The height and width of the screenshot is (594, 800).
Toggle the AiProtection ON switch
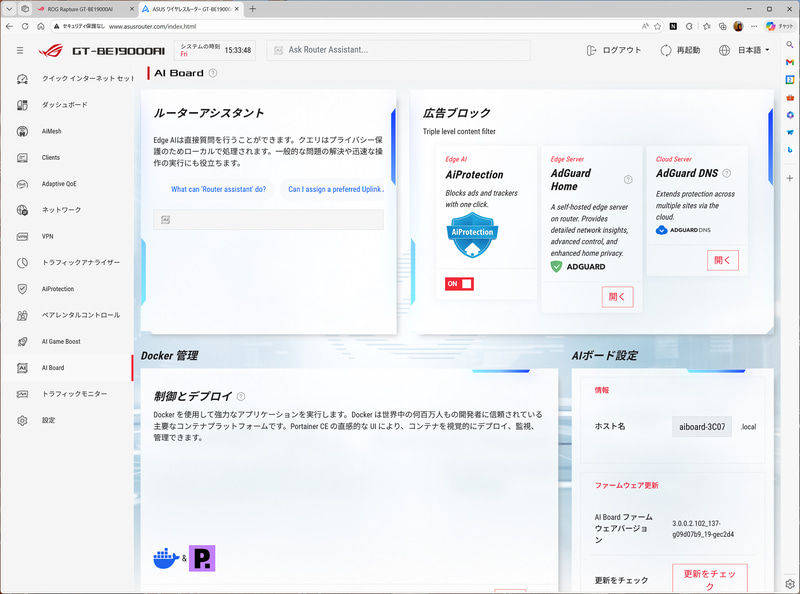pyautogui.click(x=459, y=284)
